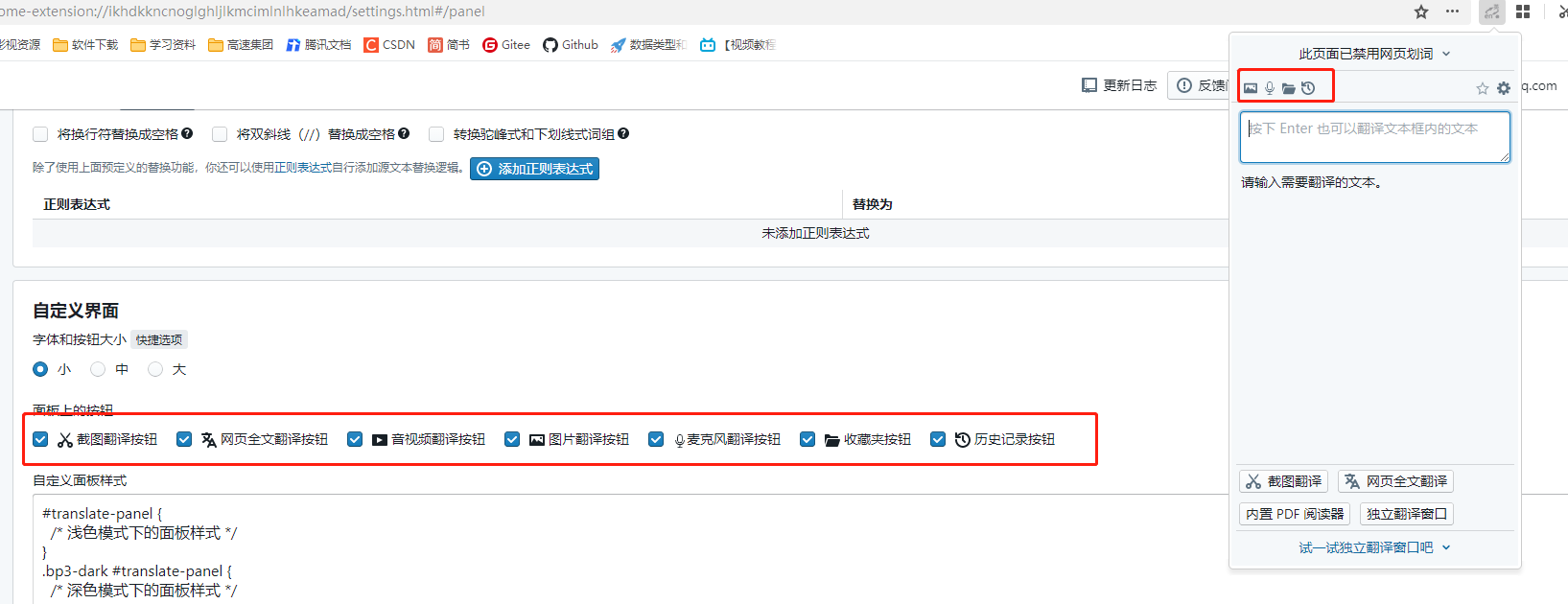The height and width of the screenshot is (604, 1568).
Task: Expand 此页面已禁用网页划词 dropdown
Action: (1374, 54)
